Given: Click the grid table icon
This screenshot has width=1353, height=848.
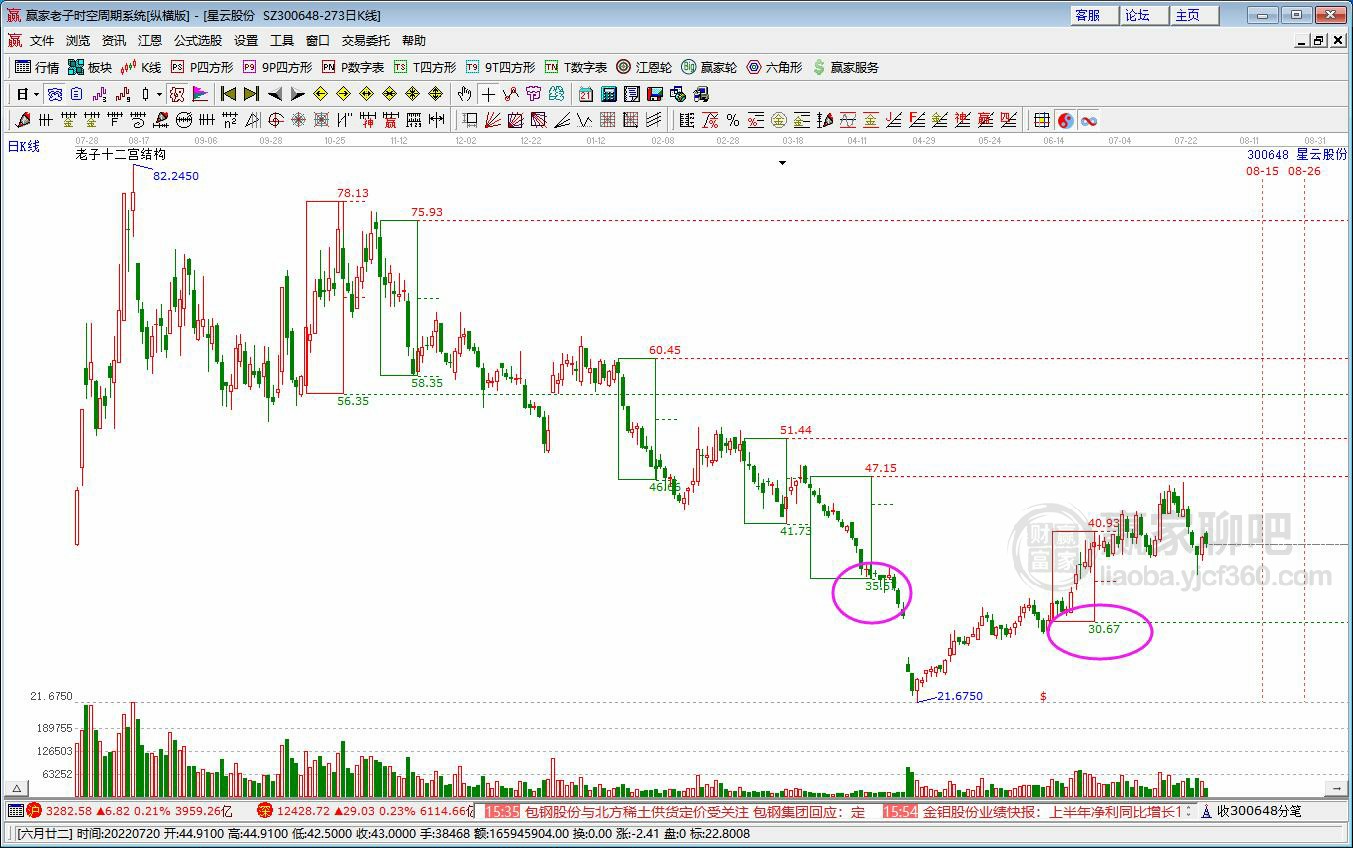Looking at the screenshot, I should click(1042, 120).
